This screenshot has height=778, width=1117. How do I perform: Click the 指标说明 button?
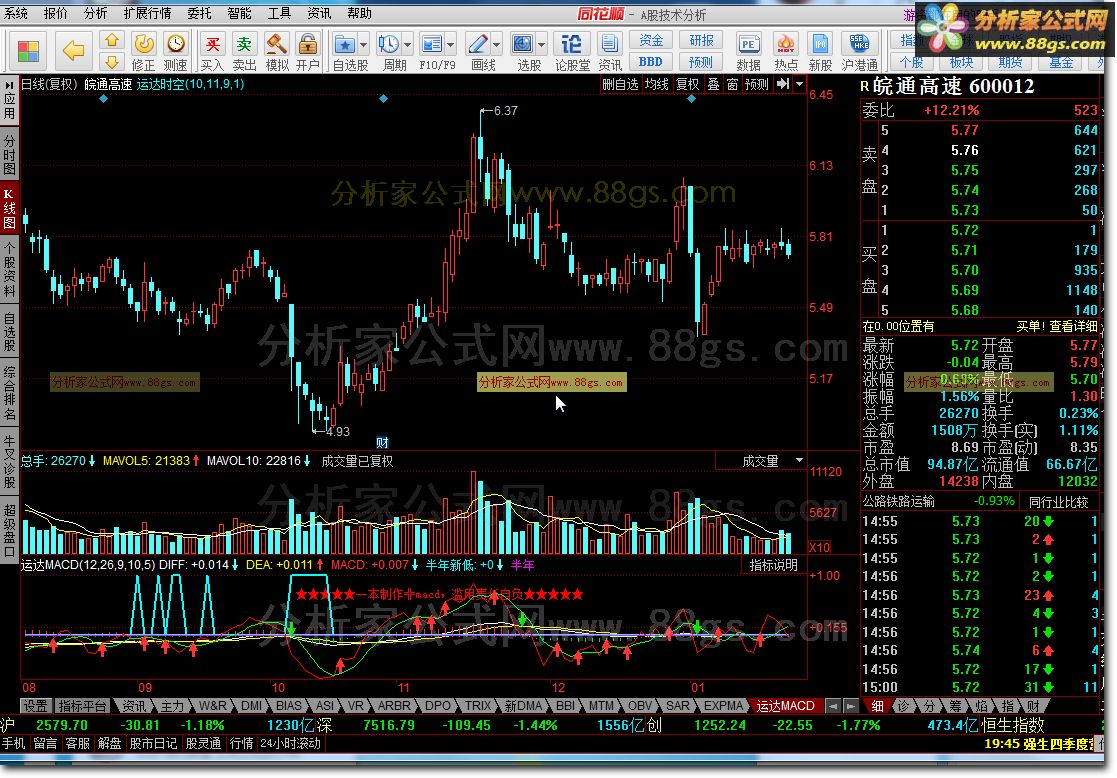tap(774, 565)
